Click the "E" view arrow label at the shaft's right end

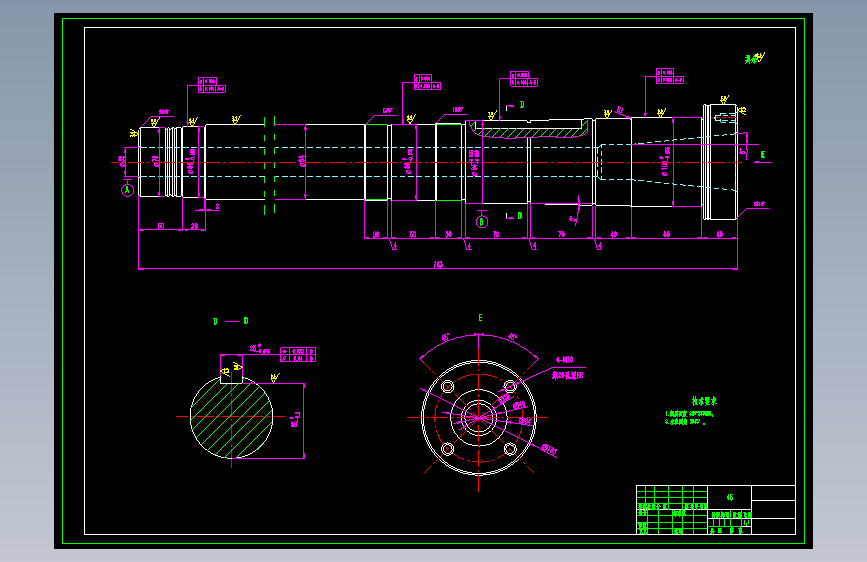pos(762,155)
